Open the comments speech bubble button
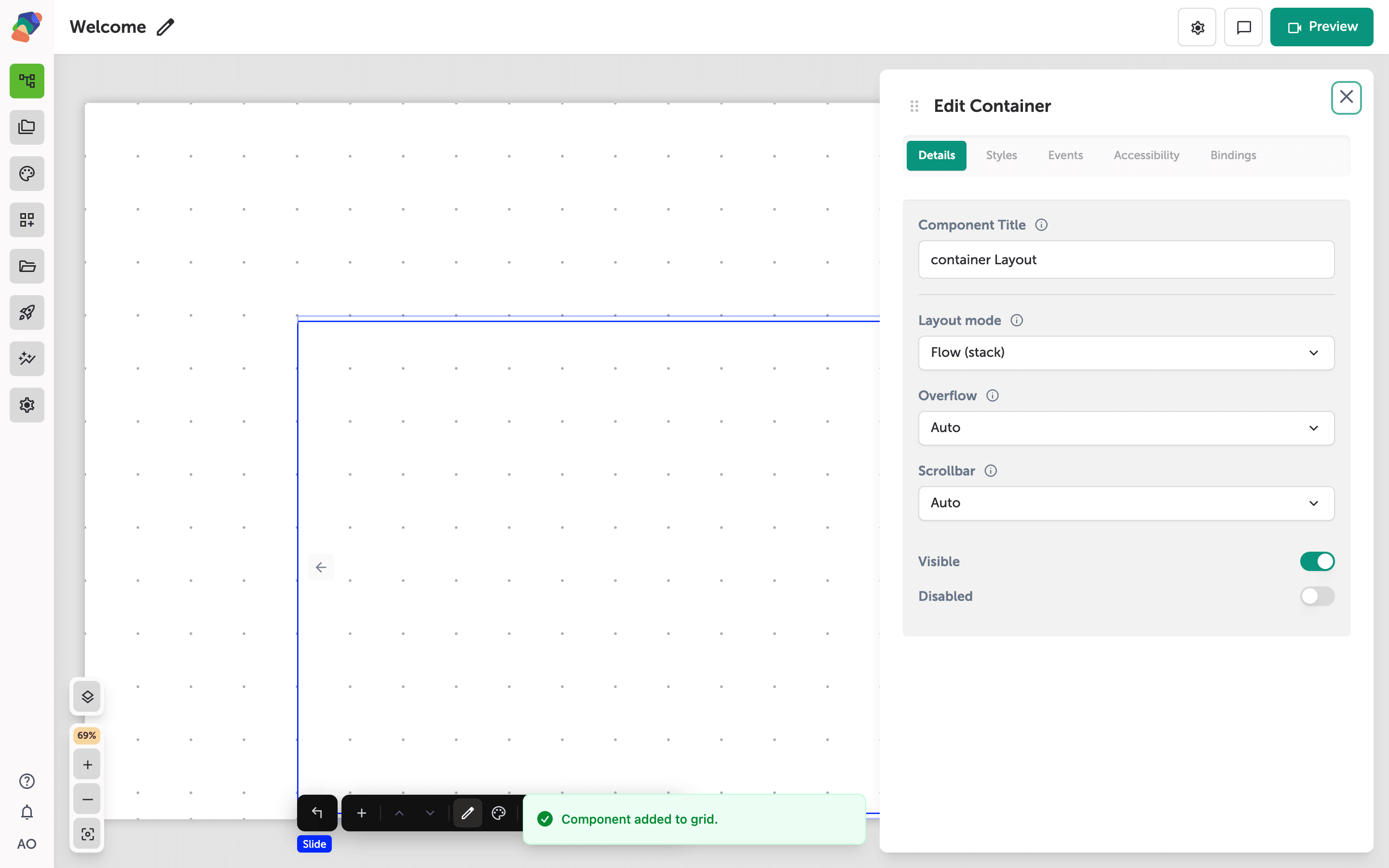The width and height of the screenshot is (1389, 868). (1243, 27)
